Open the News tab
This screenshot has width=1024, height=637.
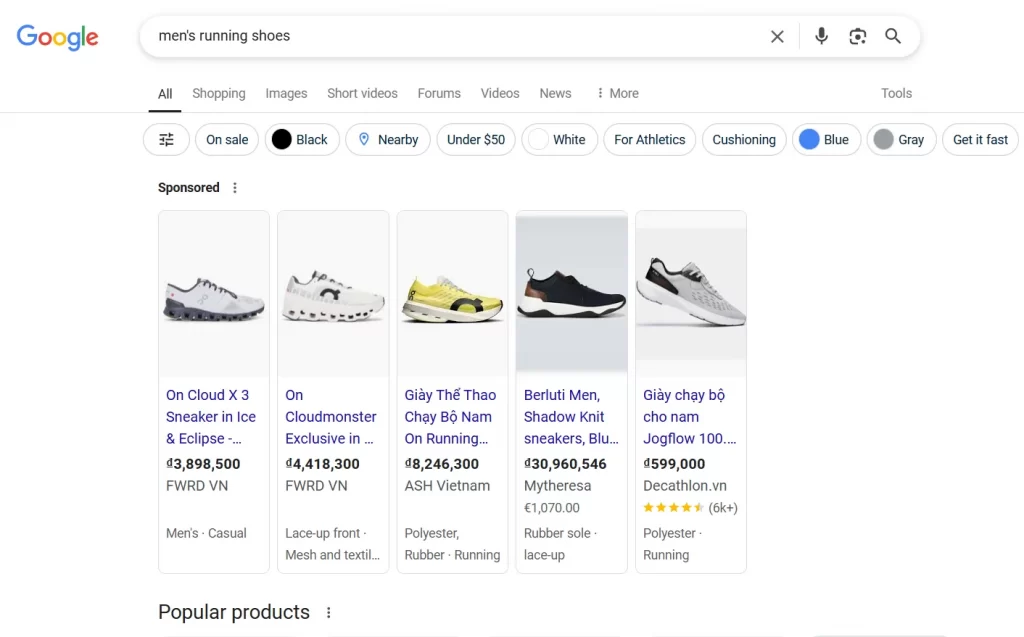[x=555, y=93]
